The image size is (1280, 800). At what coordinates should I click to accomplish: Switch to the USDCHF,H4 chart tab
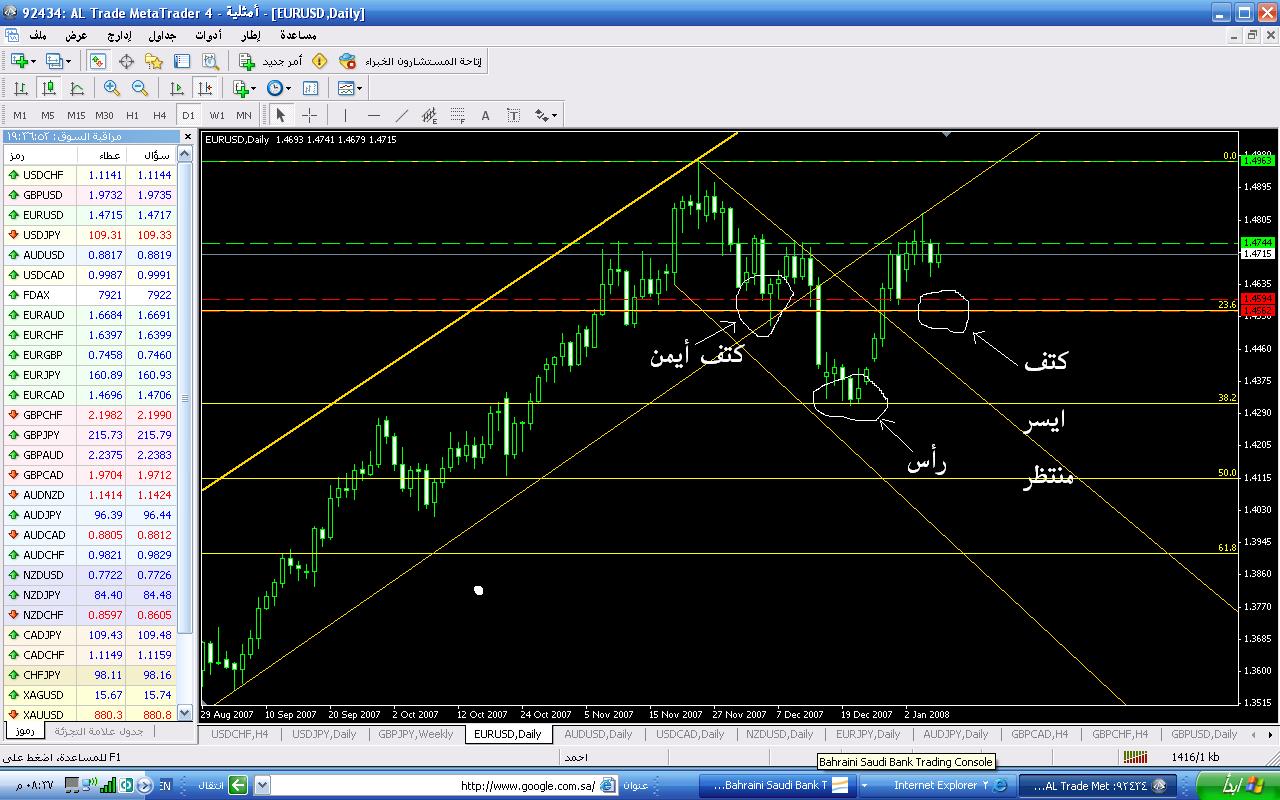240,734
